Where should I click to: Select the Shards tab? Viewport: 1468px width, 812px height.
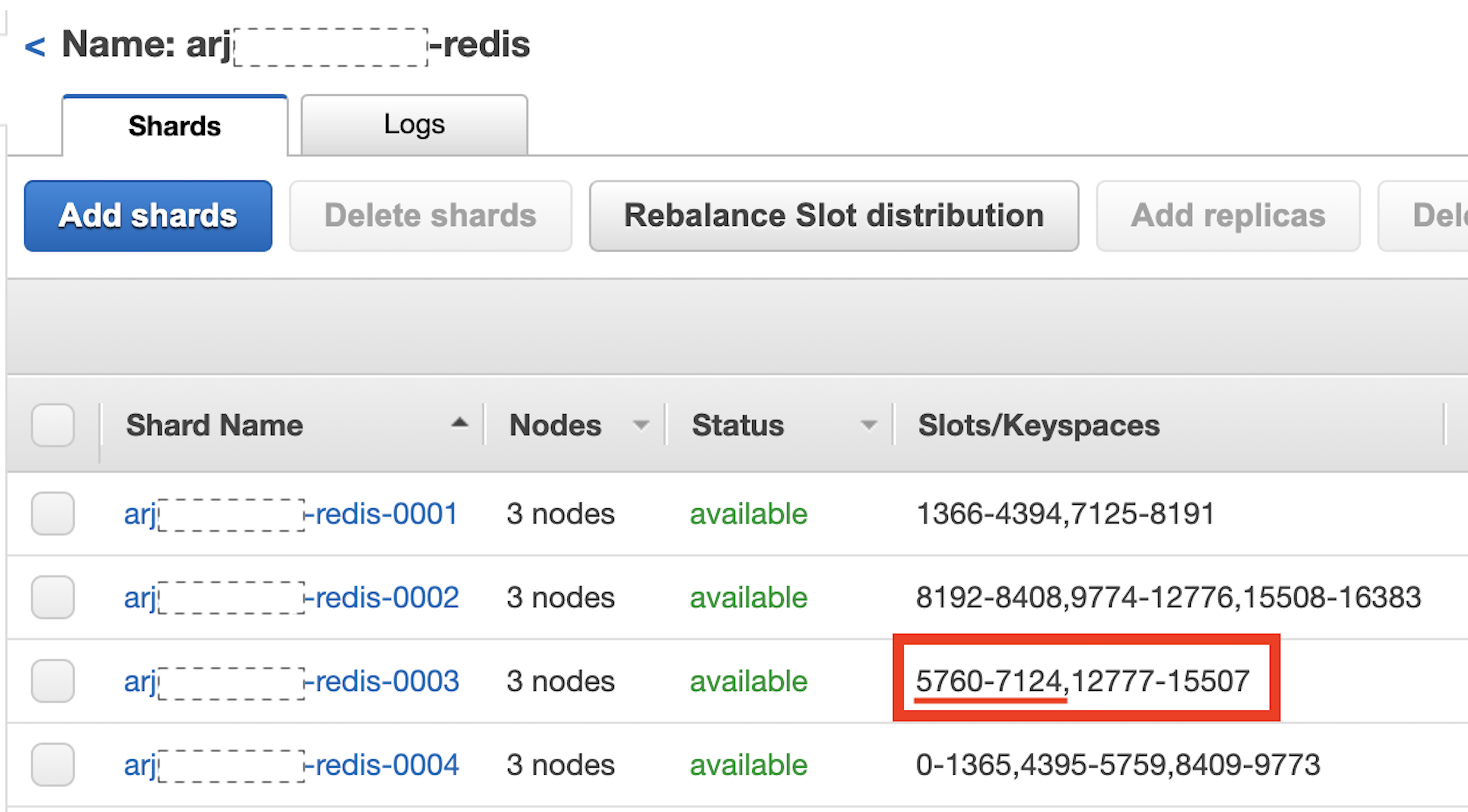(x=174, y=126)
